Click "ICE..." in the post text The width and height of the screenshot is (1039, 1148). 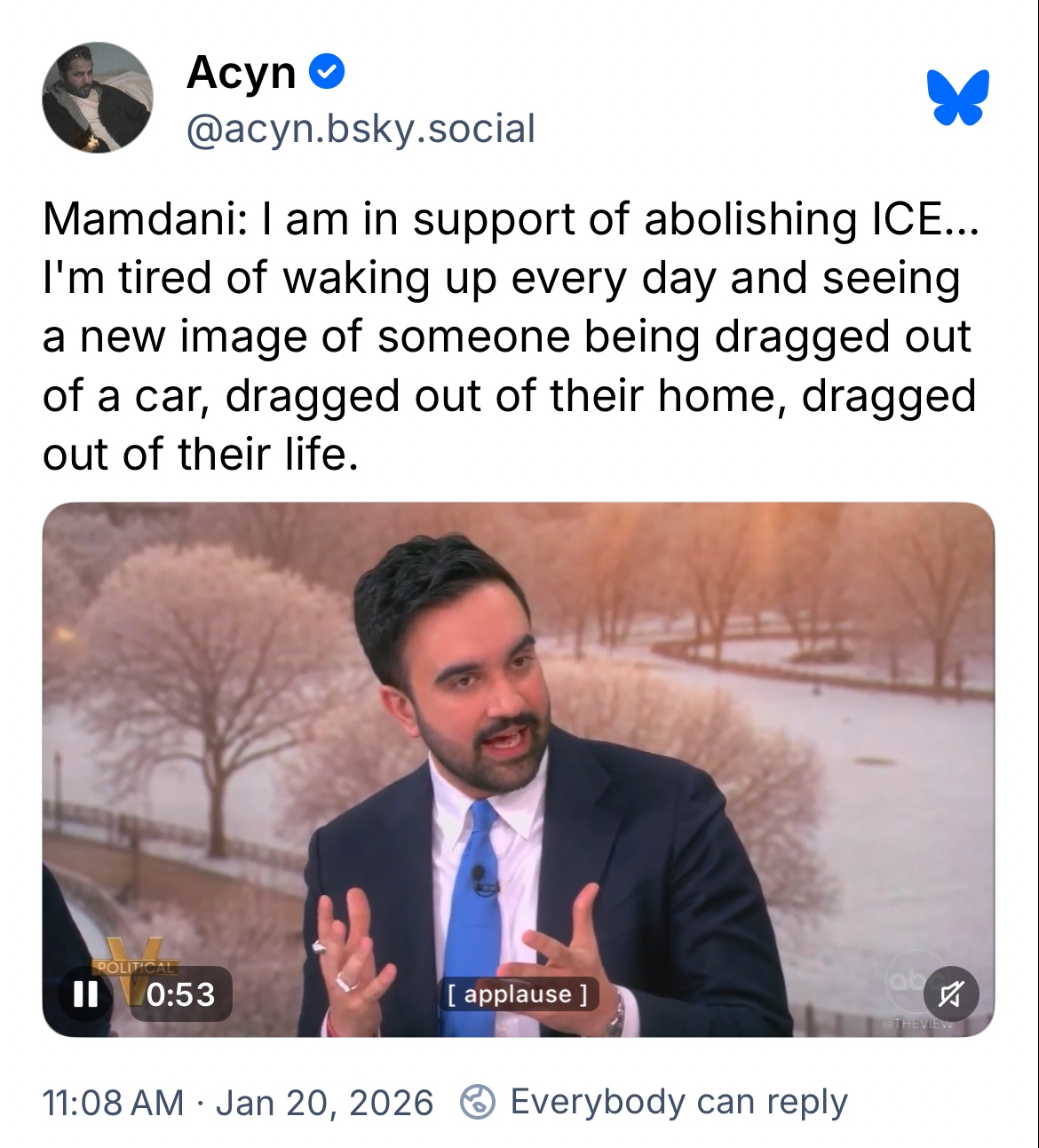point(924,218)
